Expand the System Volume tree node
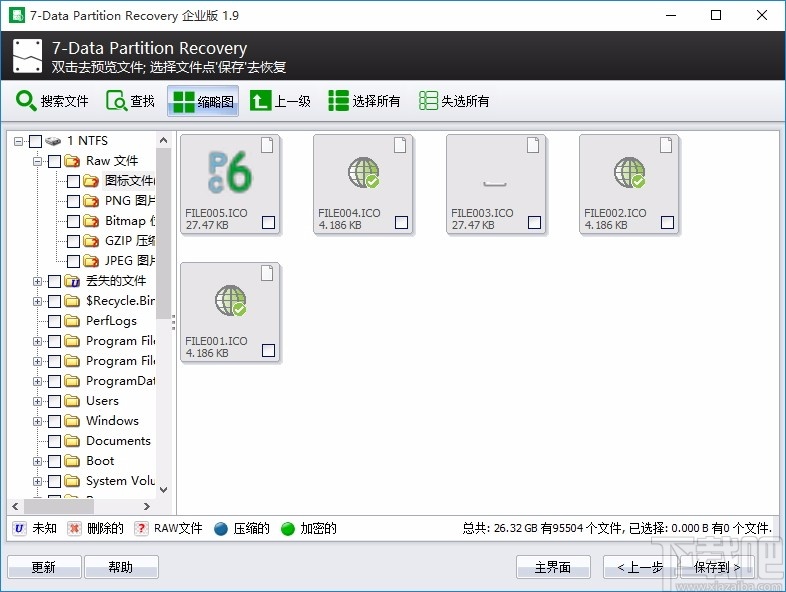Image resolution: width=786 pixels, height=592 pixels. pyautogui.click(x=37, y=482)
